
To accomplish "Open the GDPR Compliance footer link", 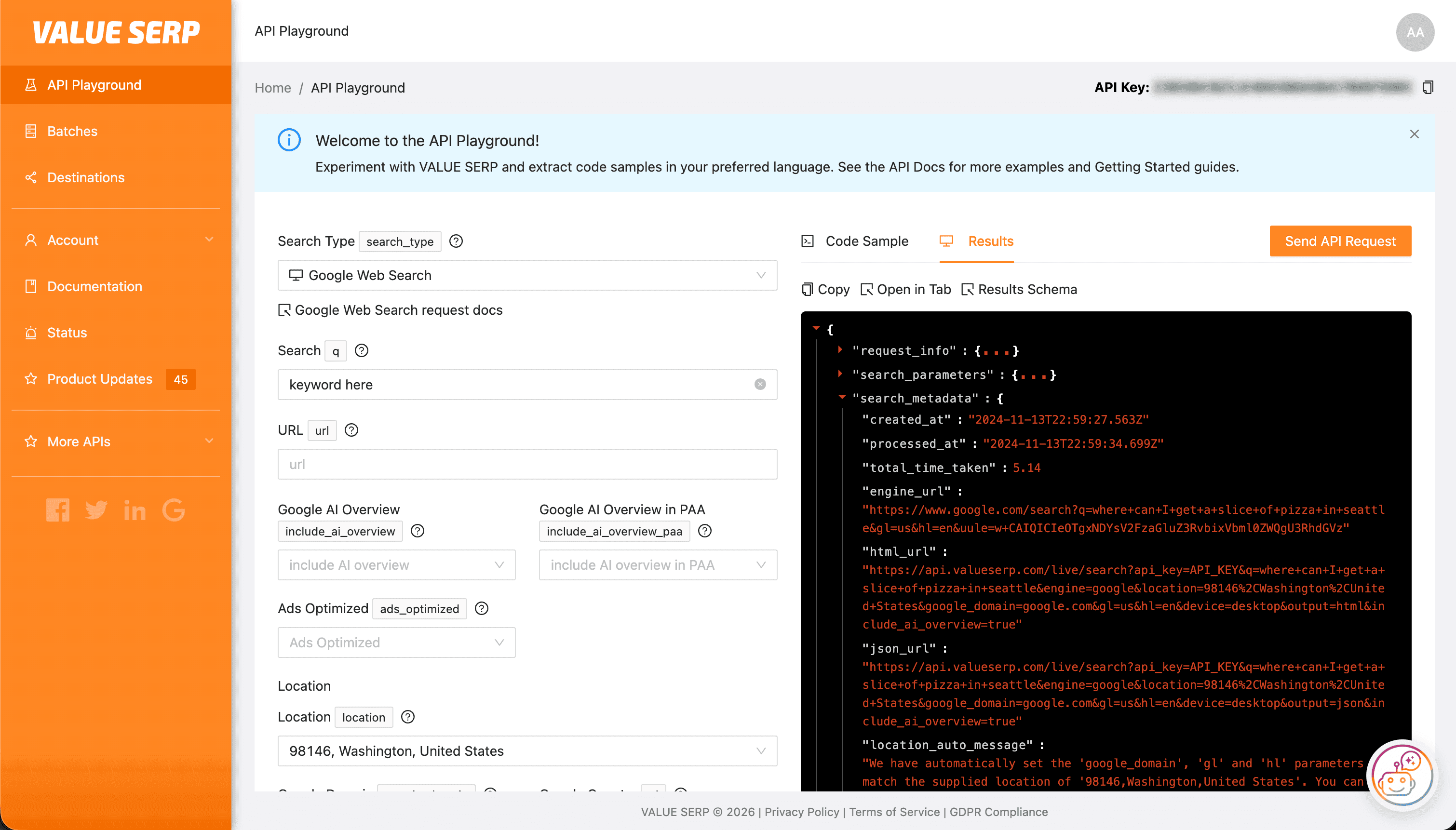I will (999, 812).
